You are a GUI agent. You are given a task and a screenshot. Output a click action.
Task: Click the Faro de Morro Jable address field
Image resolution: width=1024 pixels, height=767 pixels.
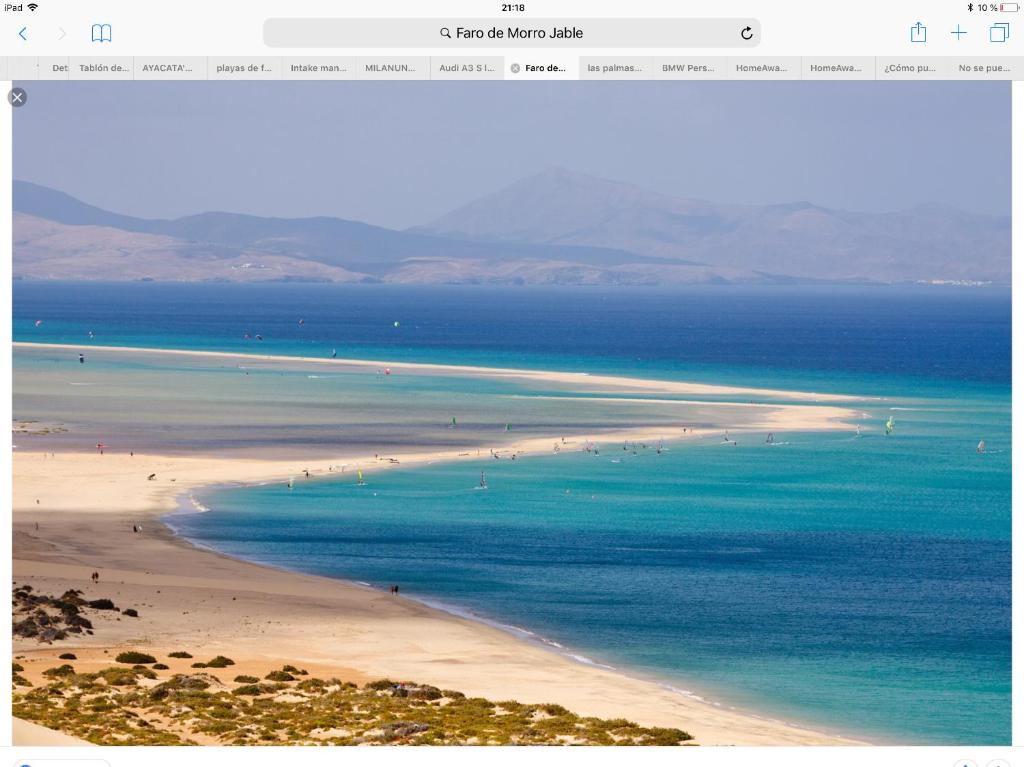tap(512, 33)
